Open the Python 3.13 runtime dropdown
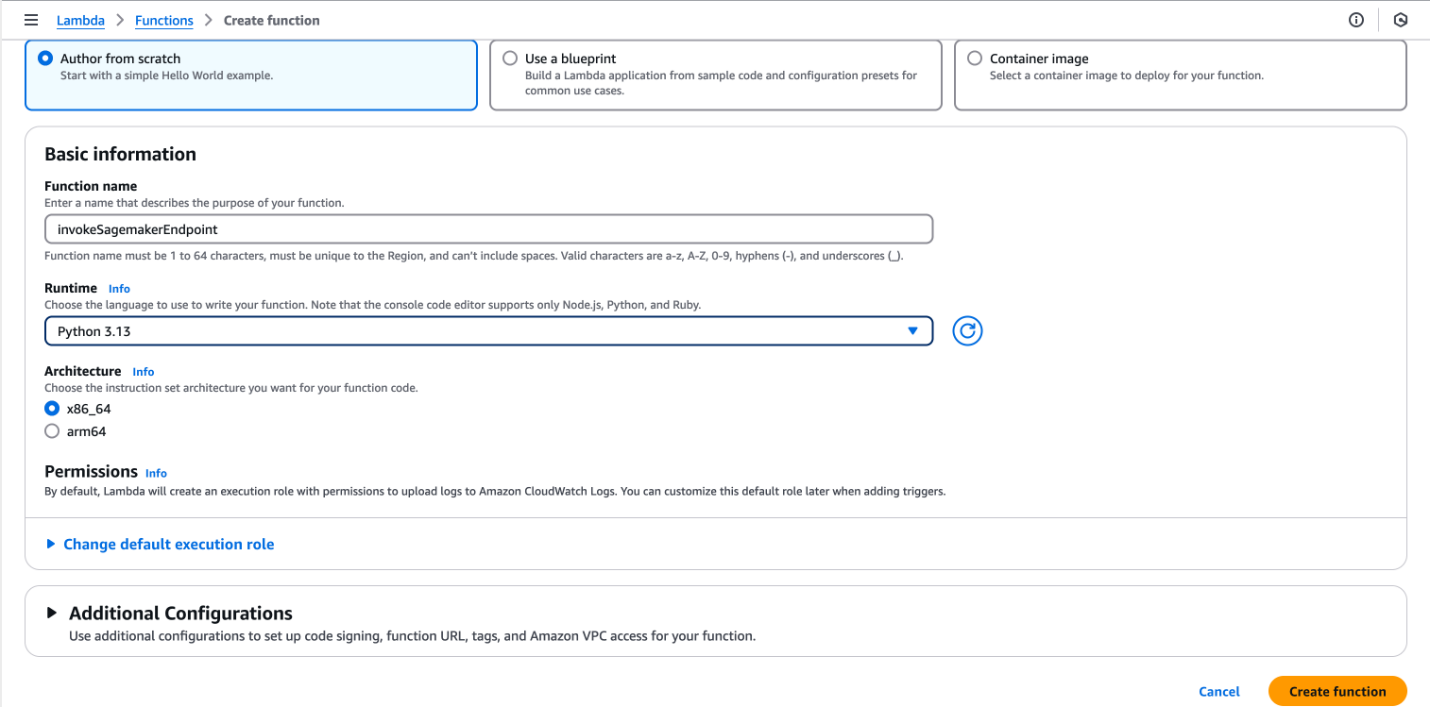 click(x=489, y=331)
